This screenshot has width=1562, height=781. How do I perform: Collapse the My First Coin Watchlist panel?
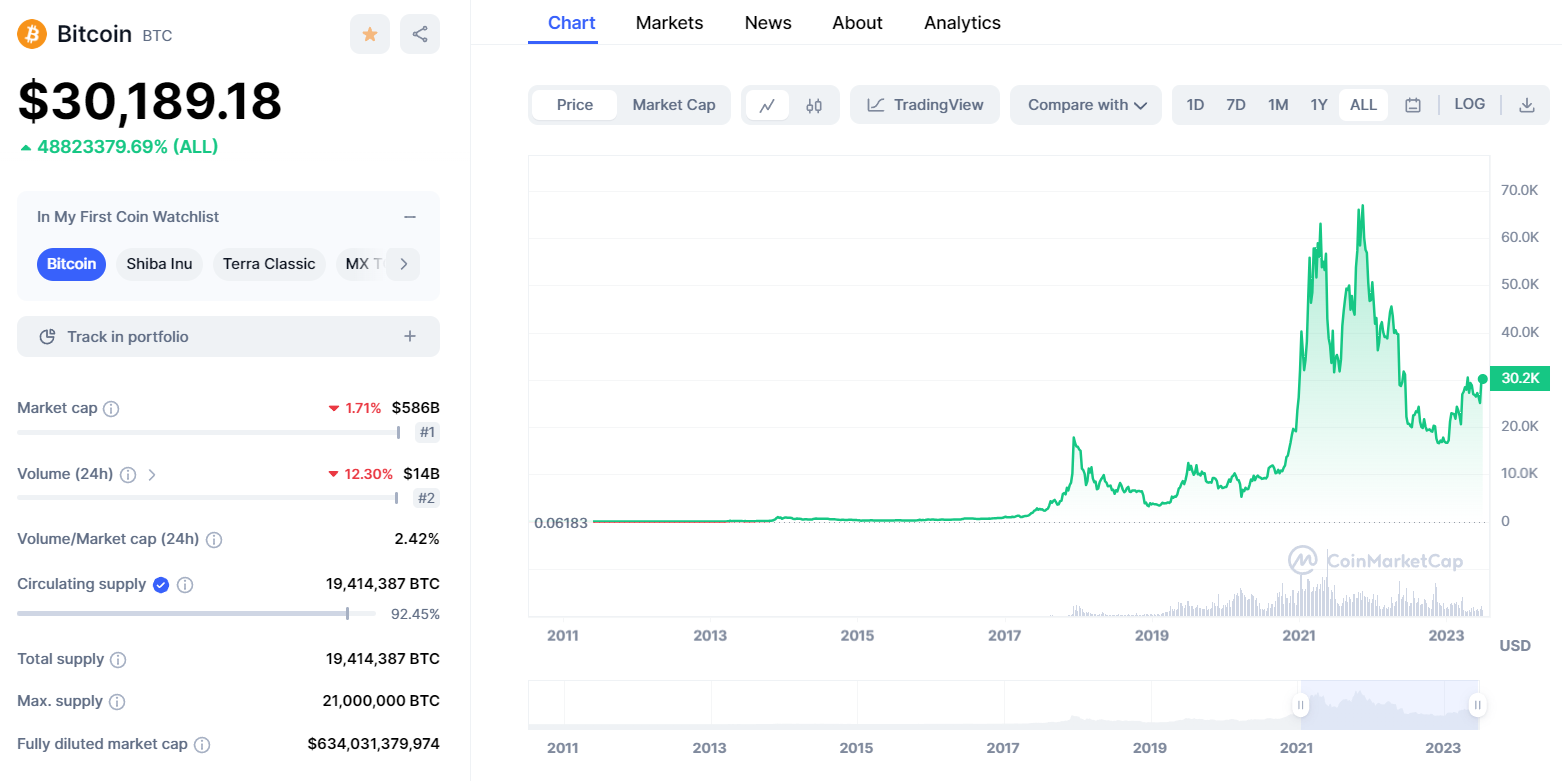[x=410, y=217]
